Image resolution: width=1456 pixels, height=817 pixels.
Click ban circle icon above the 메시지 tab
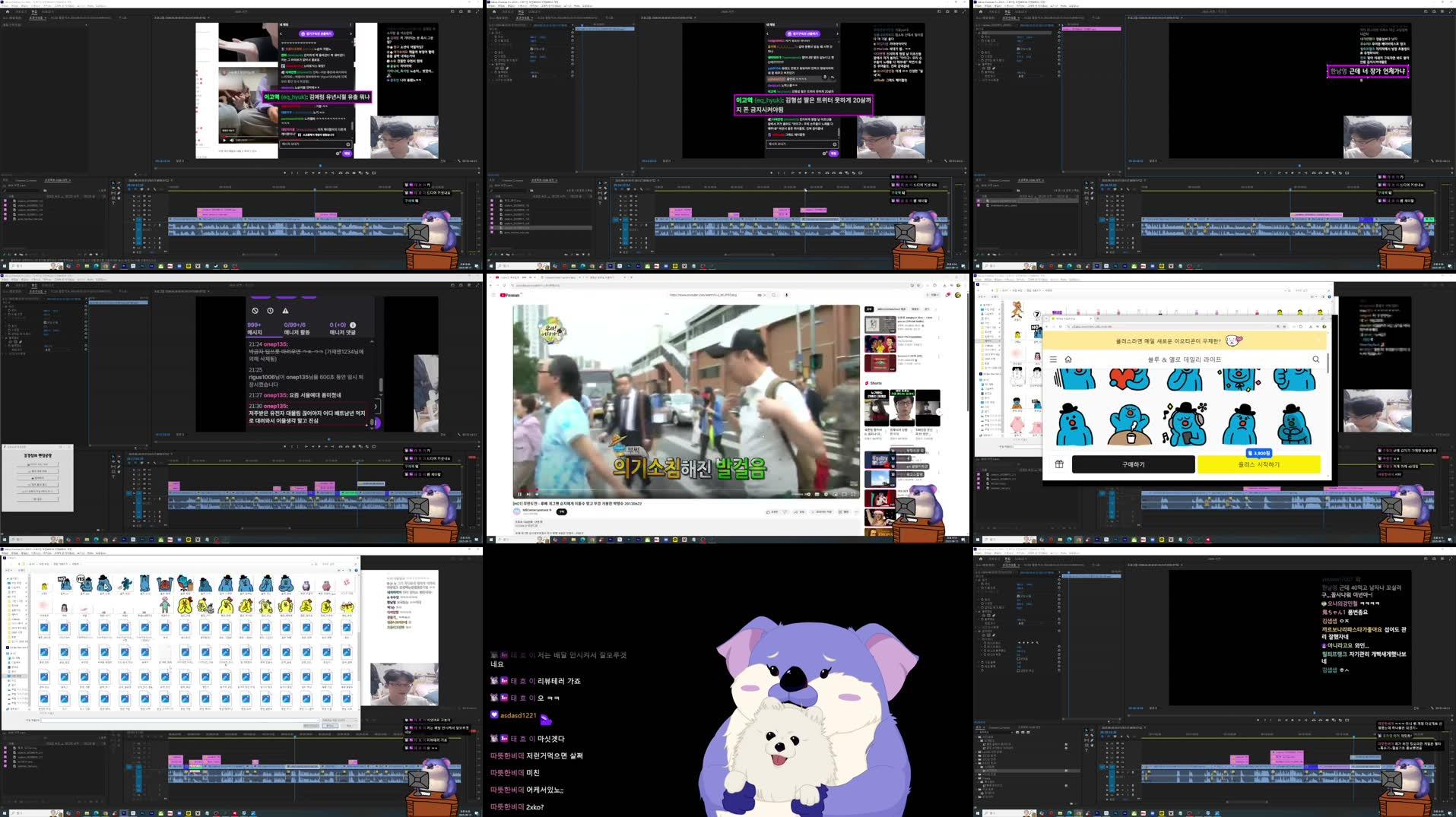255,311
